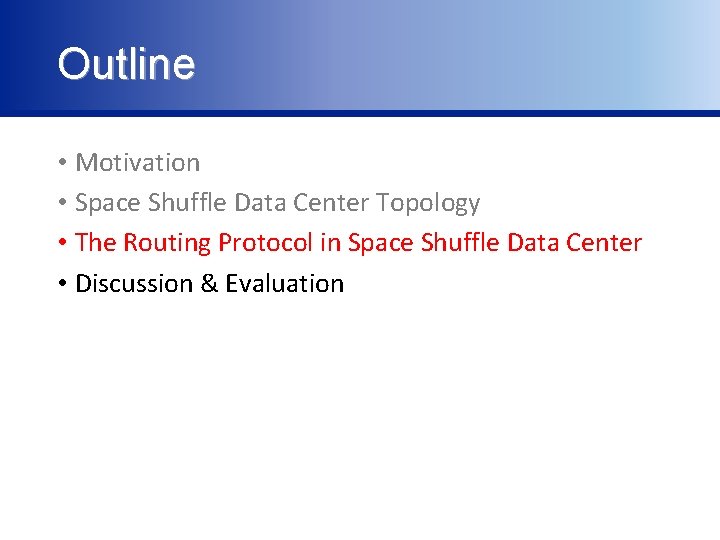
Task: Click the word "Topology" in gray text
Action: (x=428, y=203)
